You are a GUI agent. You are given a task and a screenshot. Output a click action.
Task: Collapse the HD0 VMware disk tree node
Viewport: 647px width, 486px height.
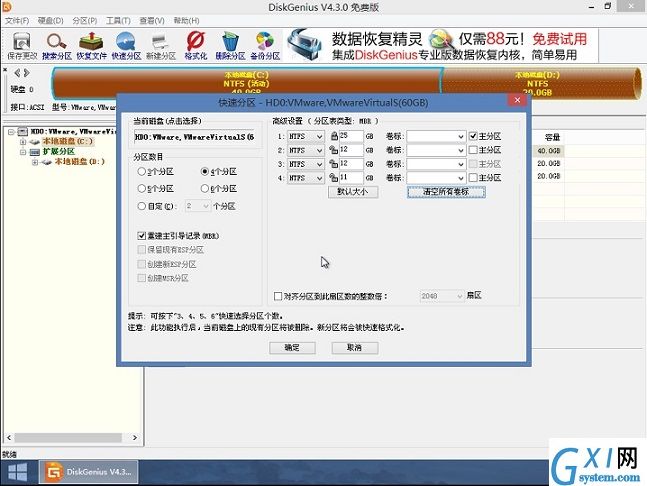[11, 132]
